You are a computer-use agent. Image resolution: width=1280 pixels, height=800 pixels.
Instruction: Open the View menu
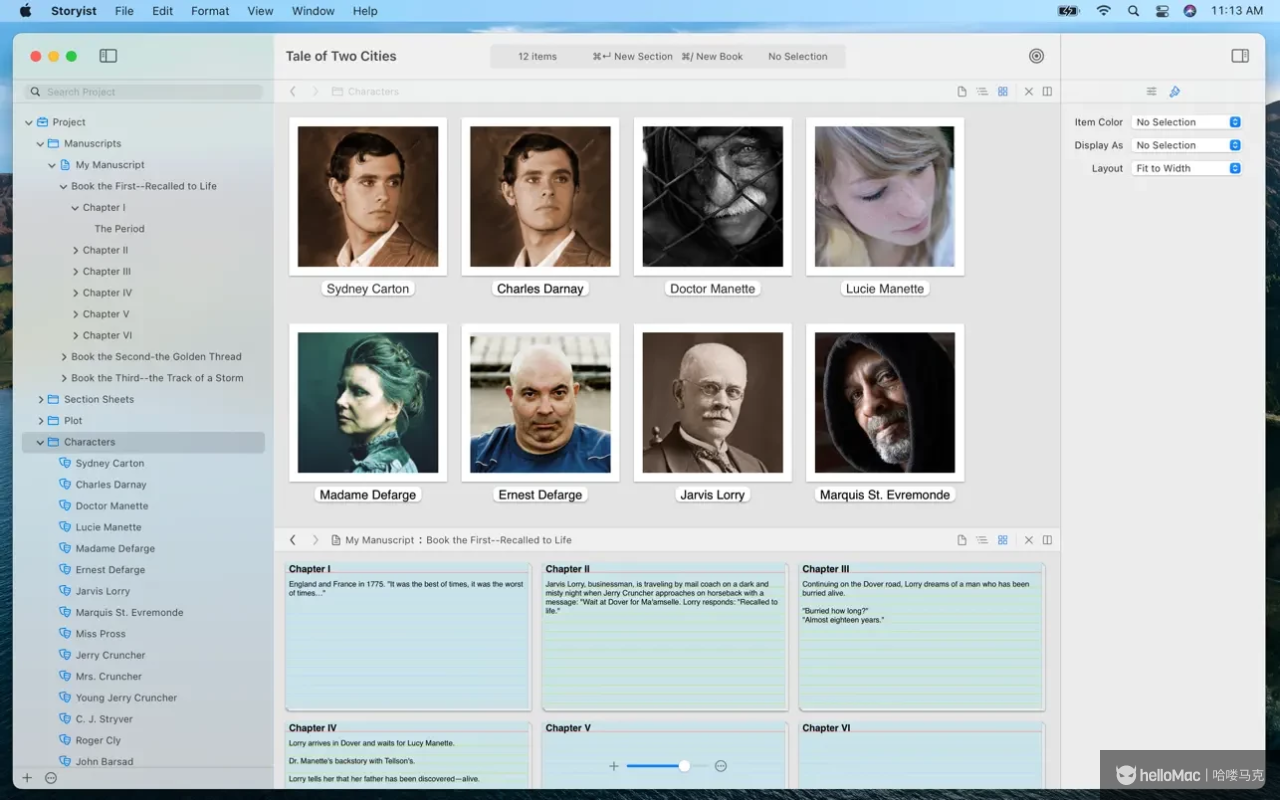[x=260, y=11]
